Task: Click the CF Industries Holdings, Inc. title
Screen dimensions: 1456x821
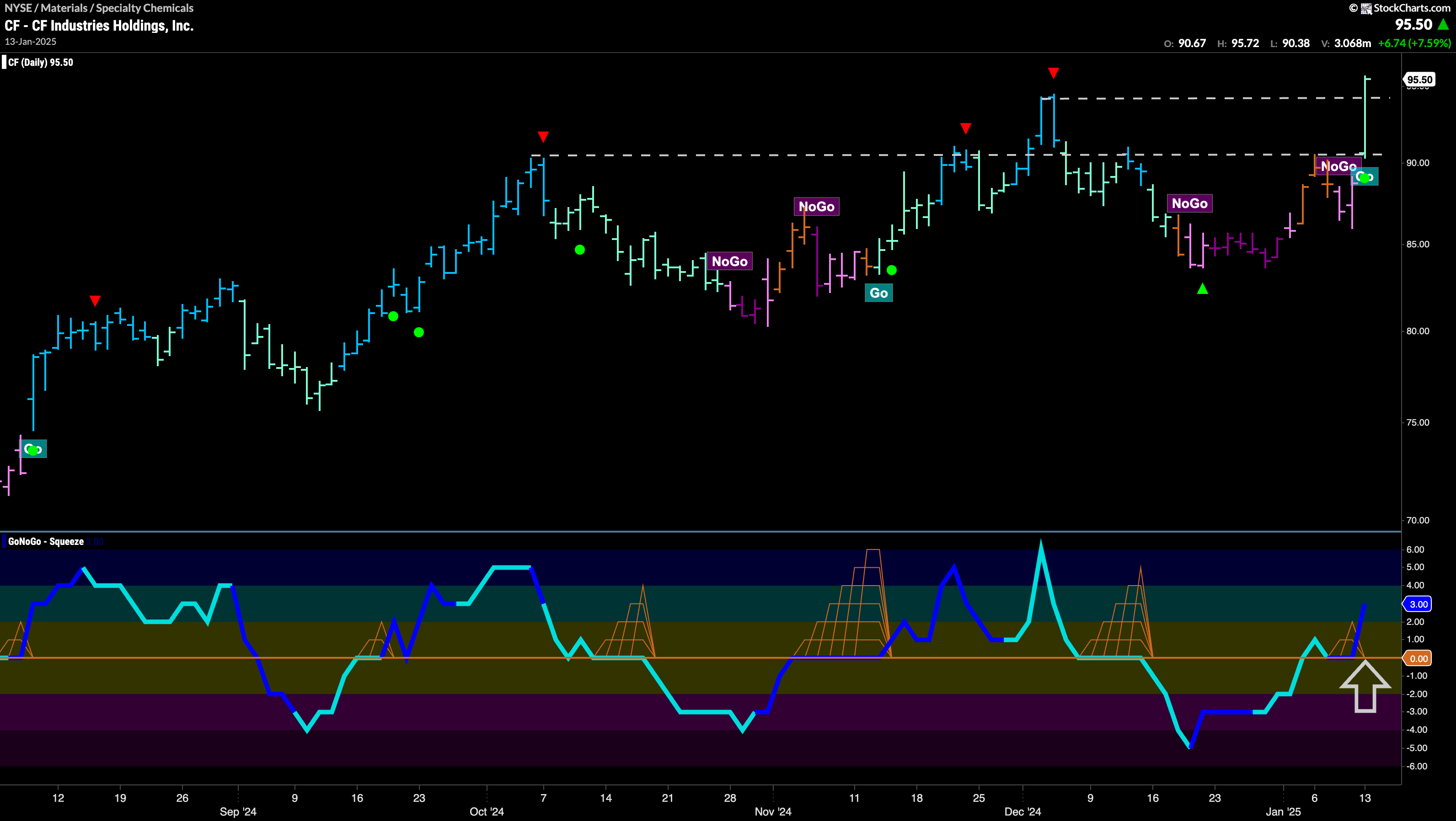Action: (99, 26)
